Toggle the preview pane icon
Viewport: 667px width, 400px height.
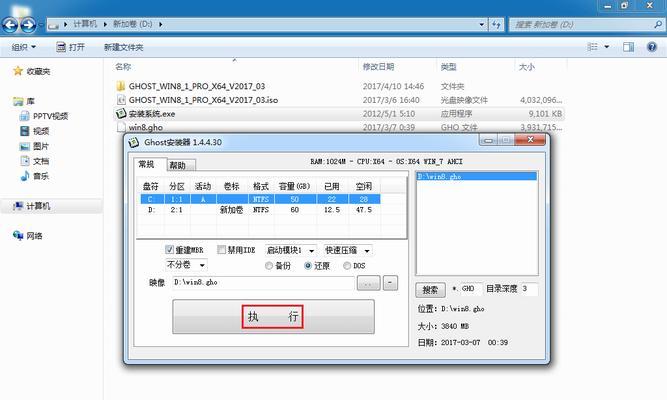(x=628, y=47)
